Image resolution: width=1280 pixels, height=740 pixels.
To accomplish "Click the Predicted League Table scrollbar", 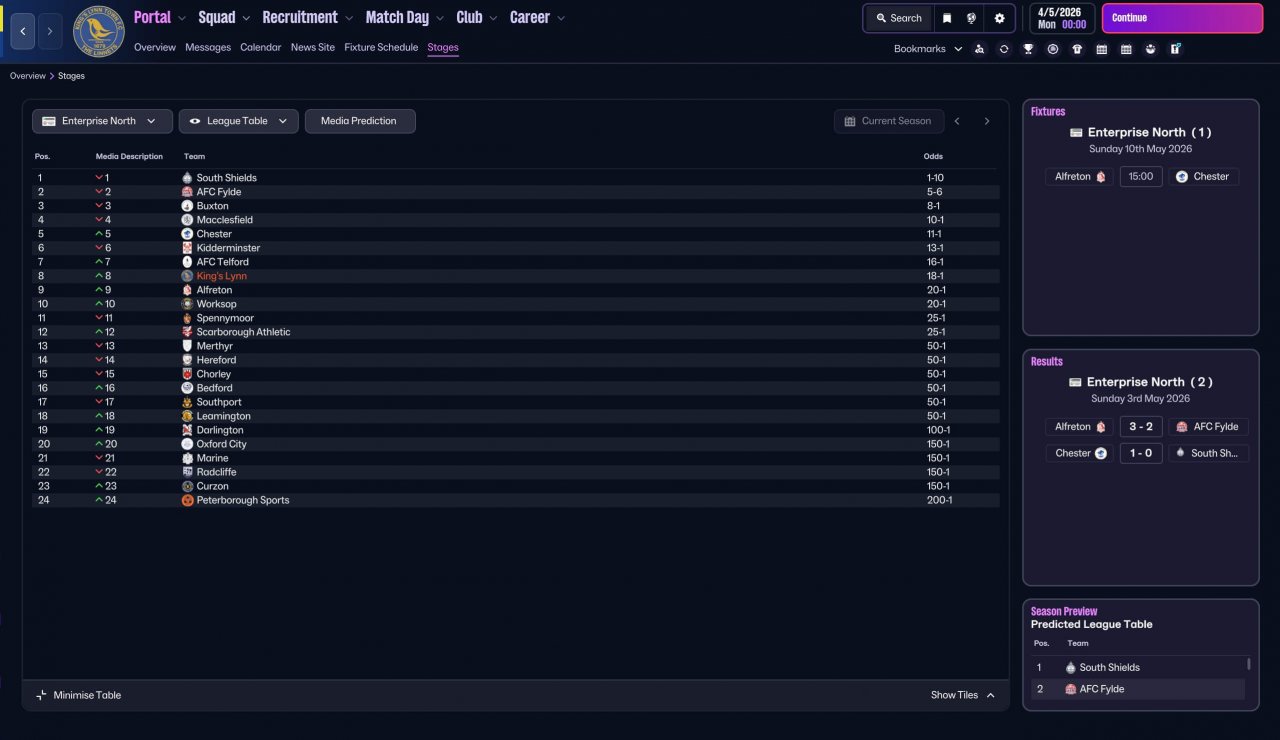I will [x=1249, y=664].
